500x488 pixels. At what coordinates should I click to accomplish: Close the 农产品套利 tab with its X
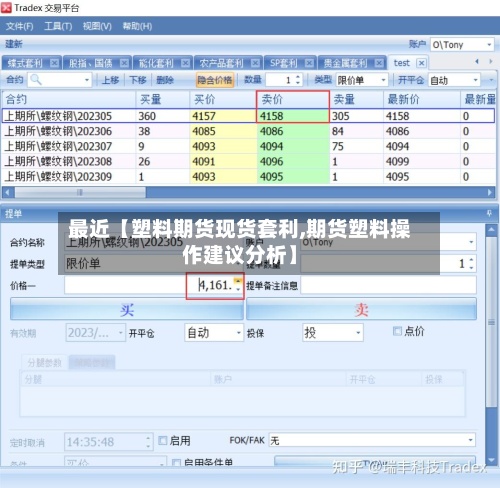point(255,63)
